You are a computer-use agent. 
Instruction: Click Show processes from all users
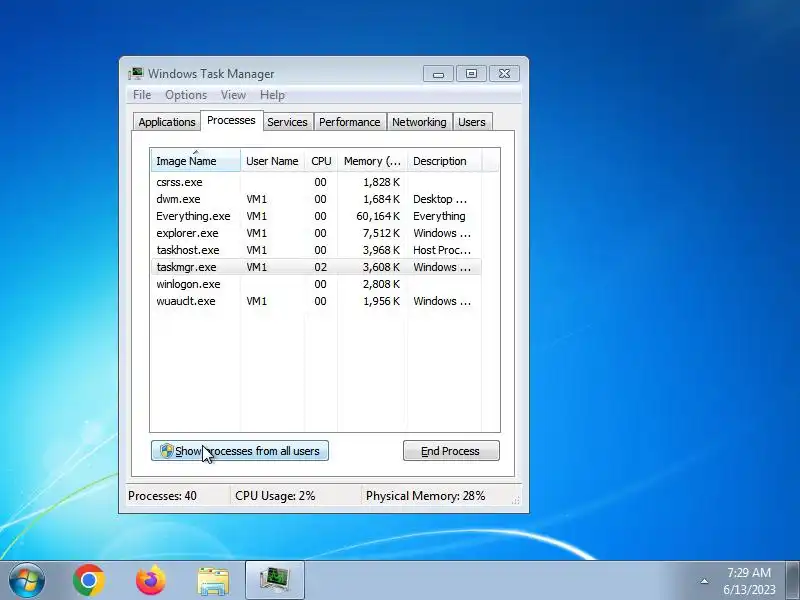240,451
